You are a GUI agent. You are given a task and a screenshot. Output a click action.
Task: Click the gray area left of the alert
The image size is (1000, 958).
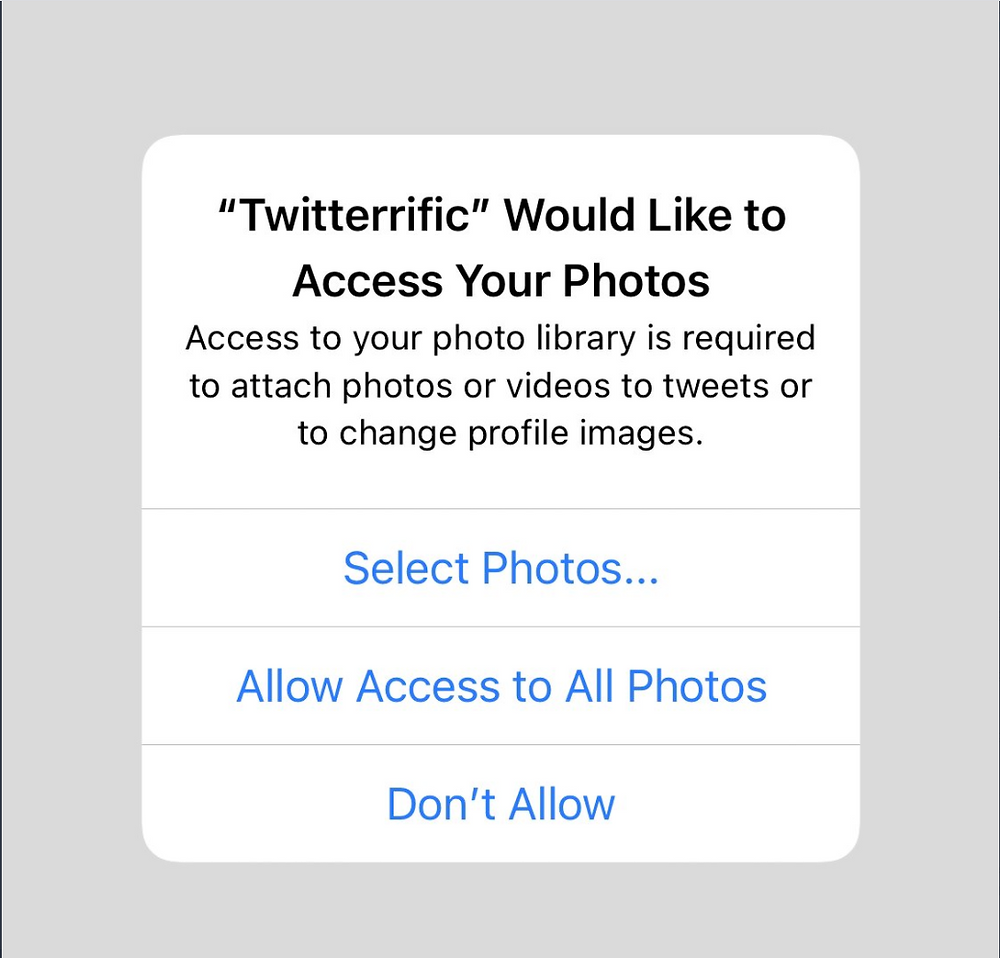click(71, 497)
